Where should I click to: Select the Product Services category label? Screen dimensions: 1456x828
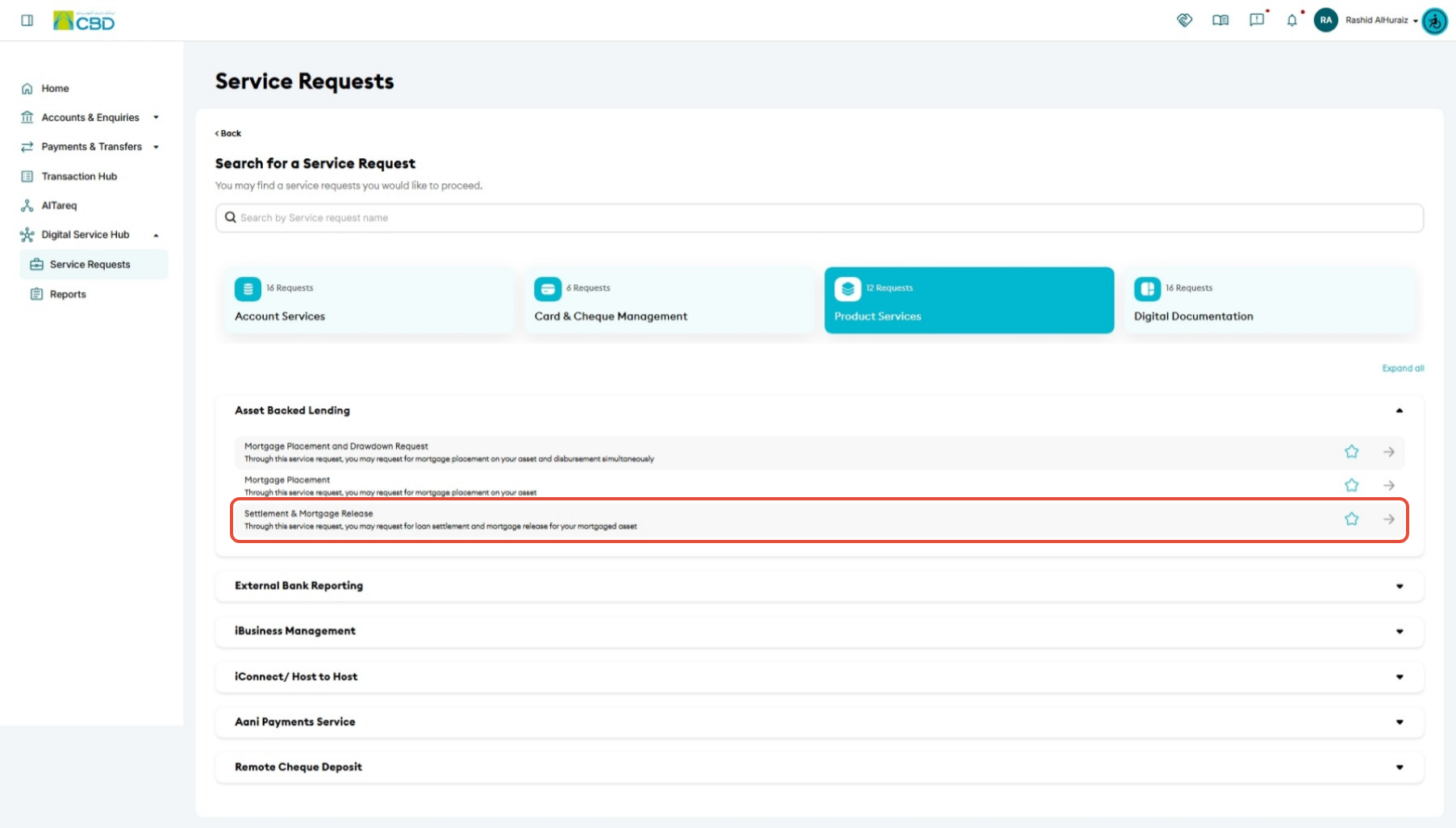878,316
